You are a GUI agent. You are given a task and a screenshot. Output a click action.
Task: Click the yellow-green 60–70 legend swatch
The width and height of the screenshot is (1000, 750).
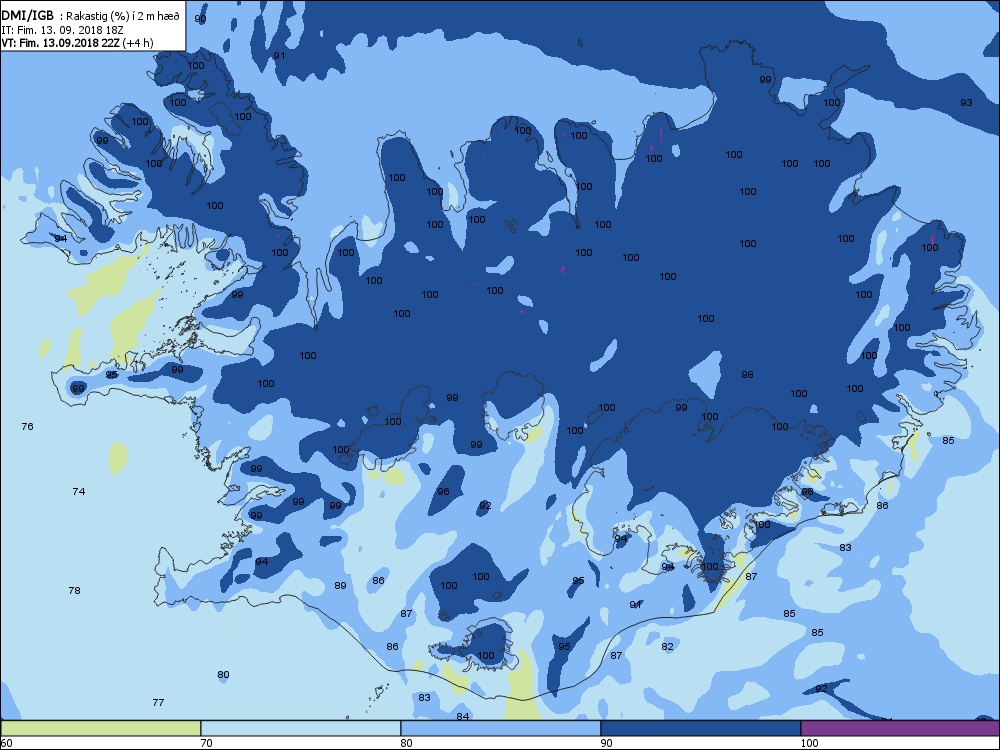pos(101,728)
